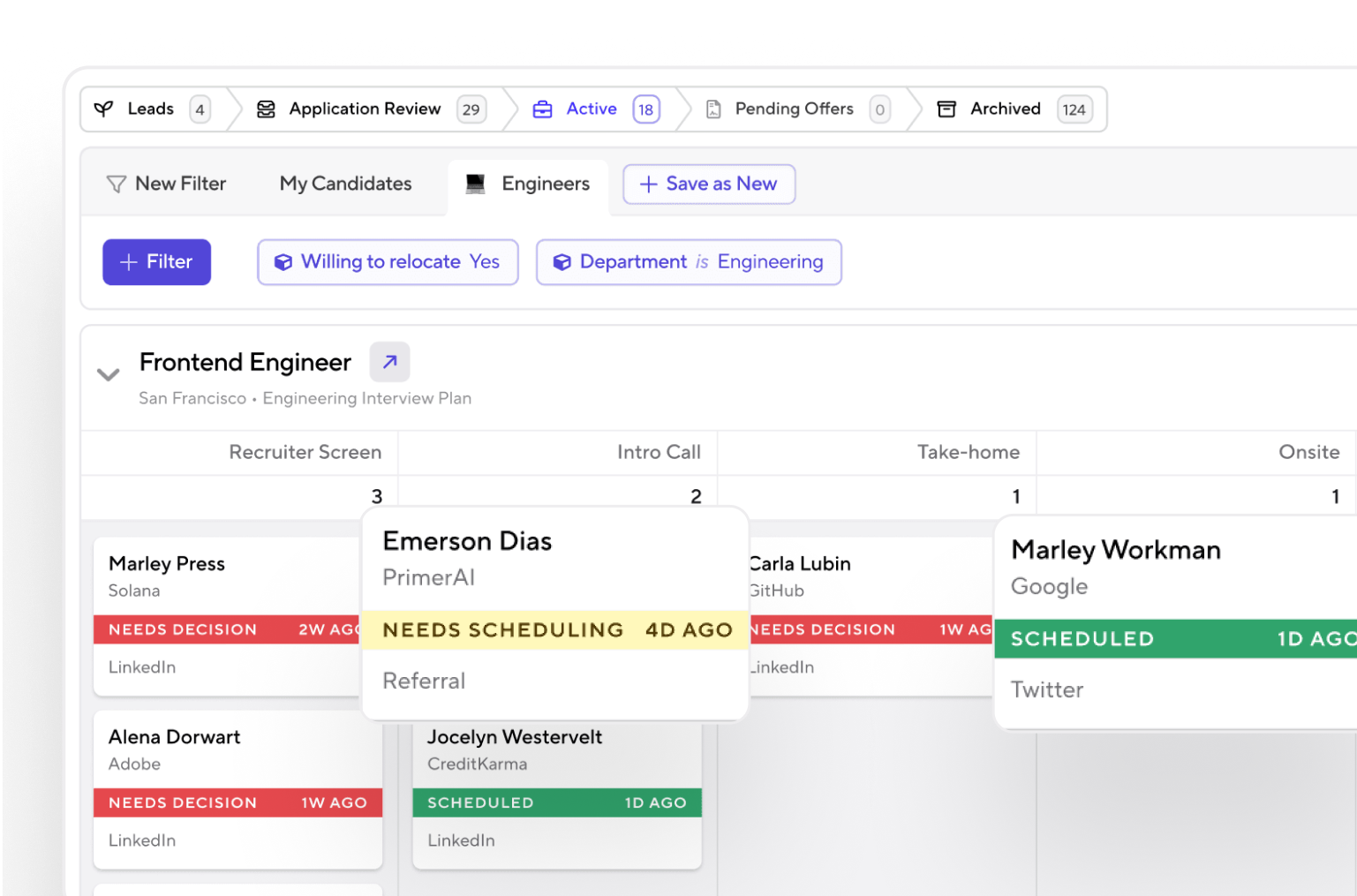Viewport: 1357px width, 896px height.
Task: Click the Pending Offers document icon
Action: (x=712, y=109)
